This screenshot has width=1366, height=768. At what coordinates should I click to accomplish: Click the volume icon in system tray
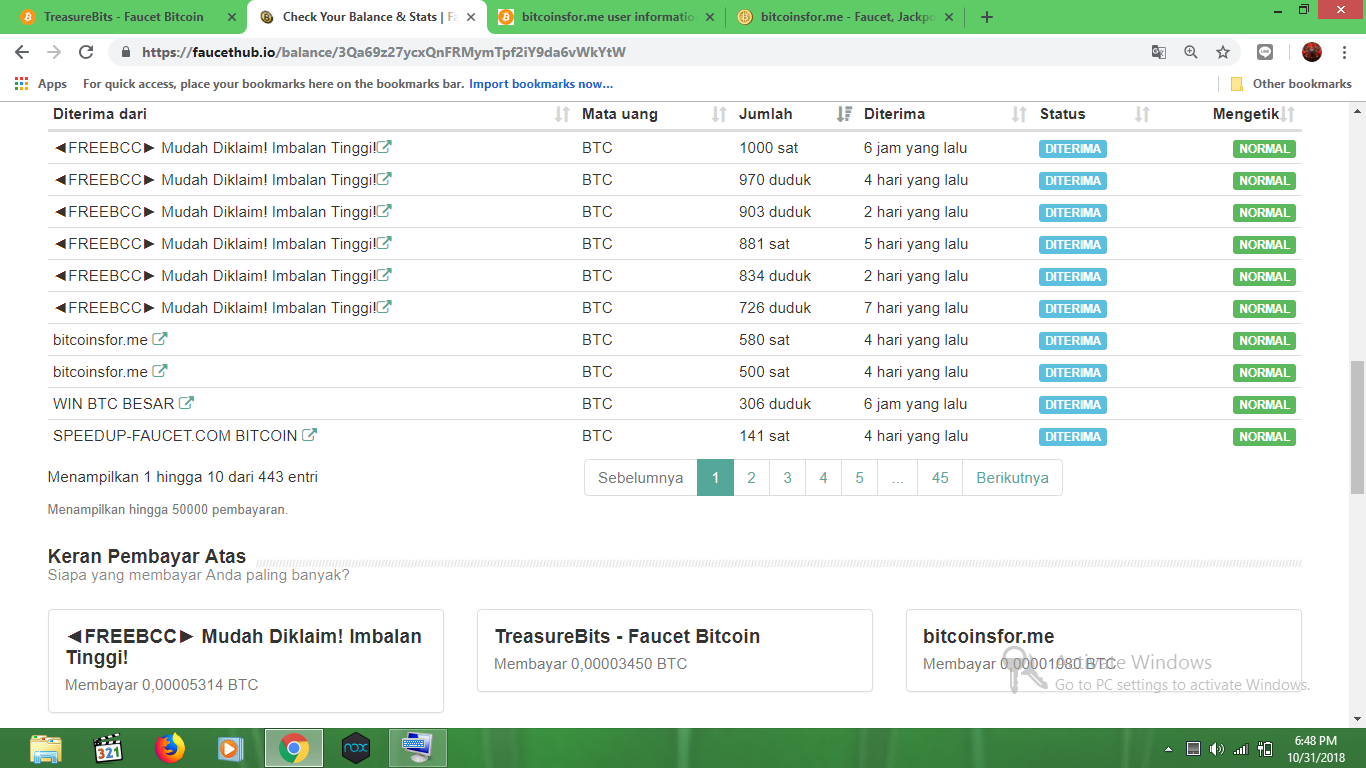click(x=1216, y=749)
